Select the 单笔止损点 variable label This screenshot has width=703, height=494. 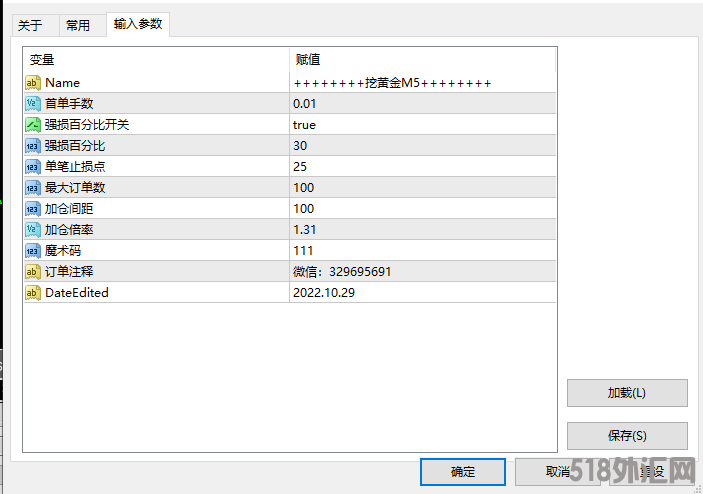tap(75, 167)
